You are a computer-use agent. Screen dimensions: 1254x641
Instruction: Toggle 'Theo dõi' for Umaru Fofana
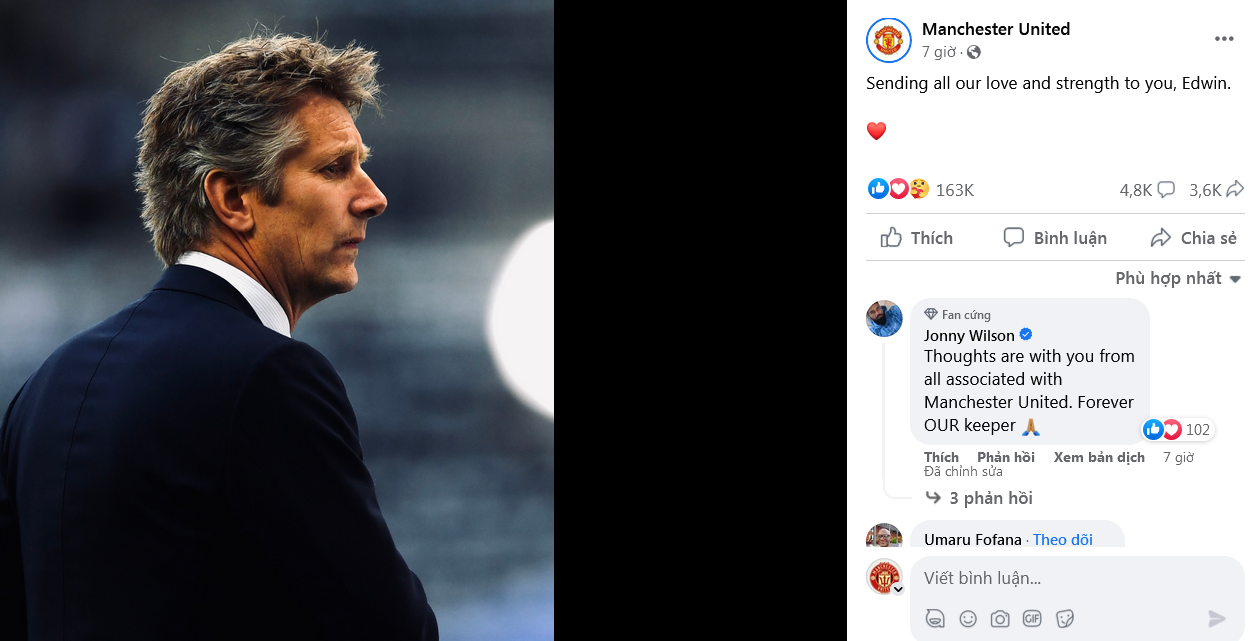pos(1062,539)
